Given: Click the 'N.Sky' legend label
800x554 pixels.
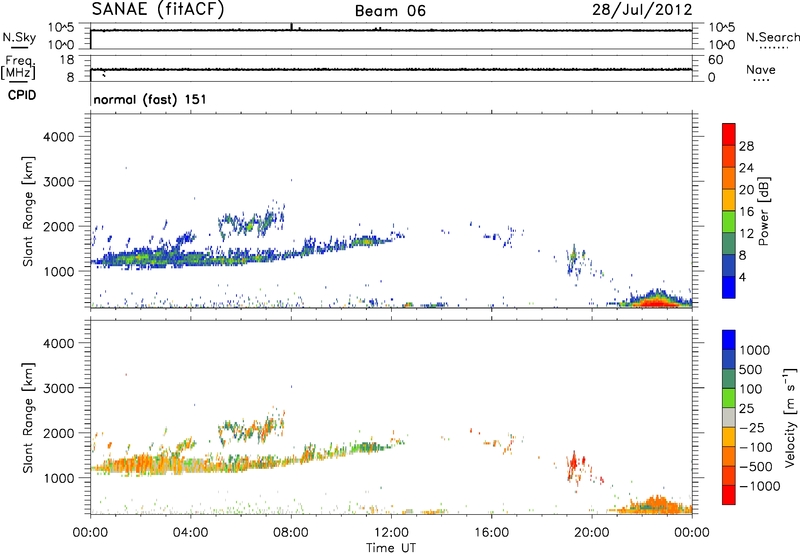Looking at the screenshot, I should pyautogui.click(x=19, y=37).
